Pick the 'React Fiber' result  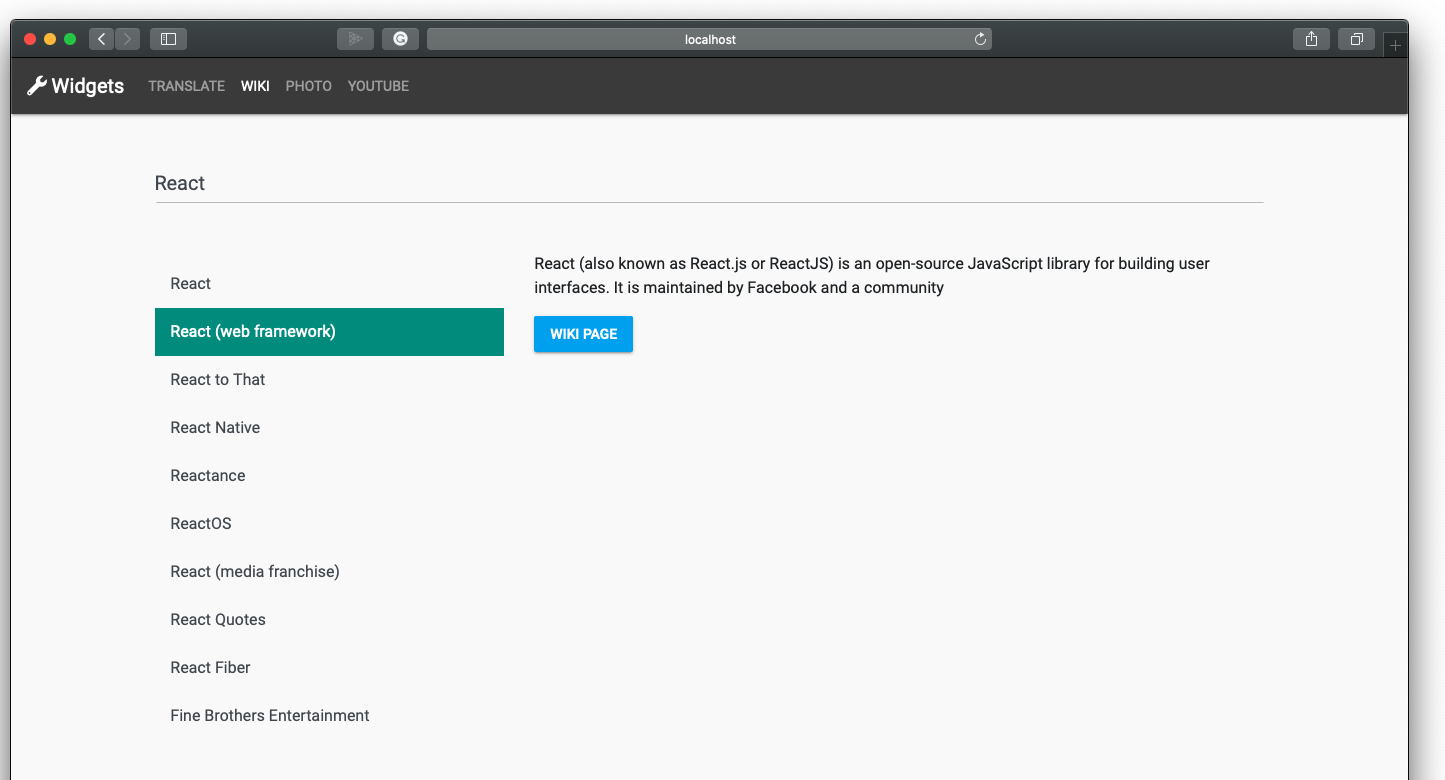click(x=329, y=668)
